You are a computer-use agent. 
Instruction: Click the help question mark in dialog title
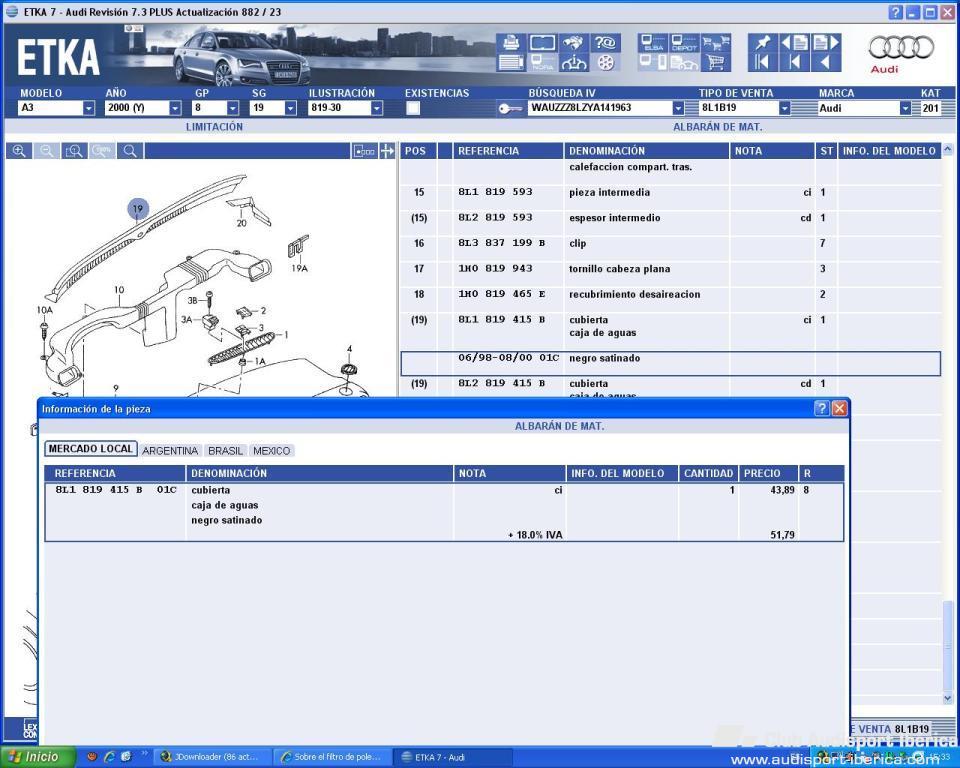point(822,408)
